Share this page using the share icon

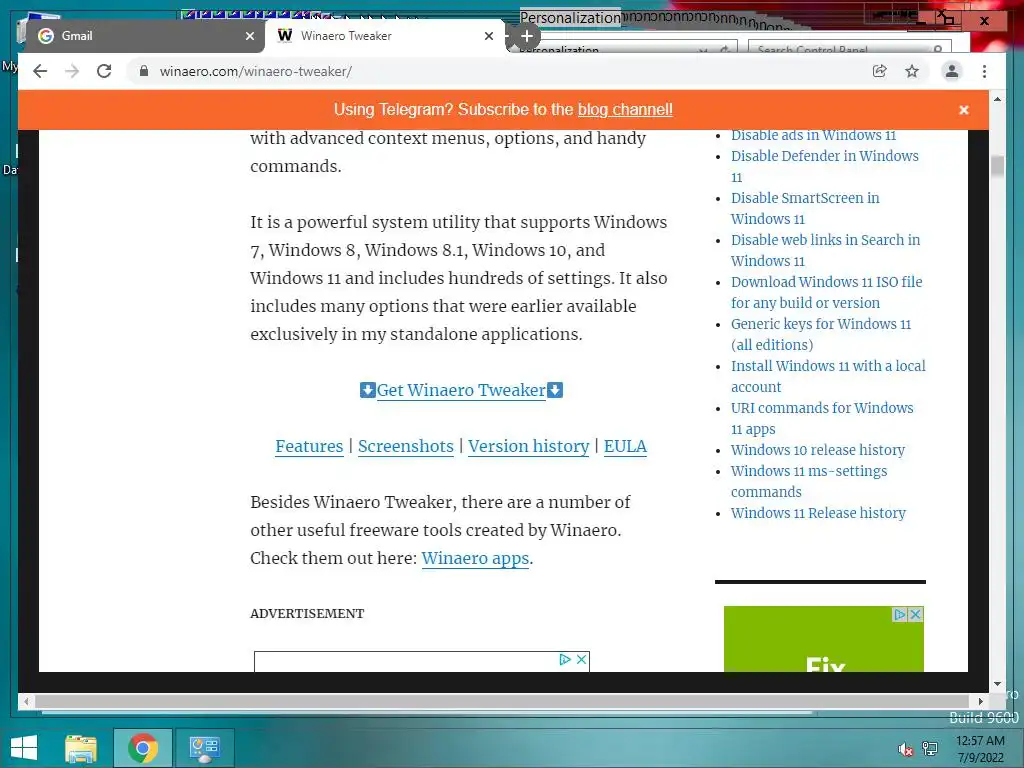(x=880, y=71)
